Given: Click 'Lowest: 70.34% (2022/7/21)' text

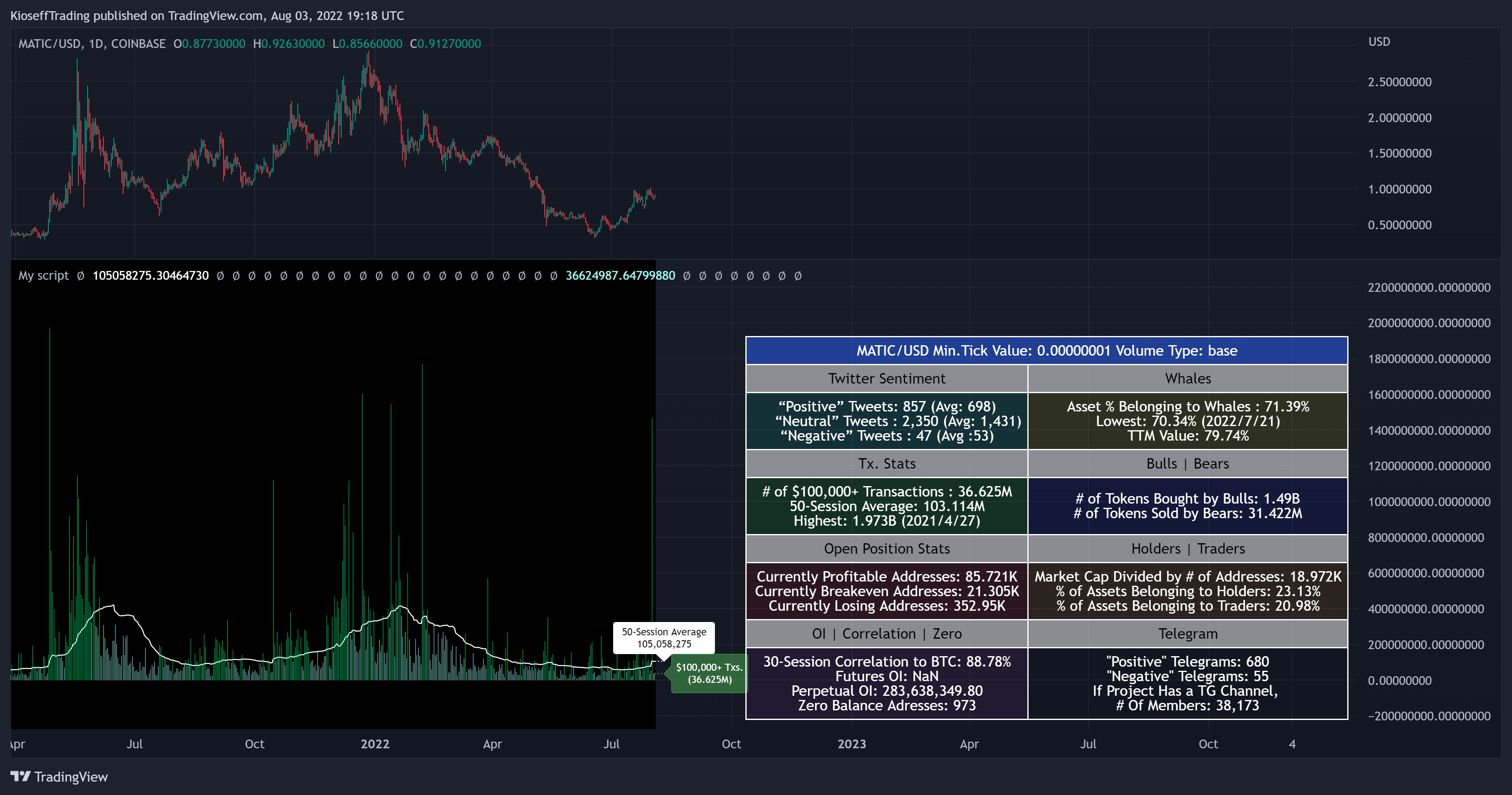Looking at the screenshot, I should (1188, 421).
